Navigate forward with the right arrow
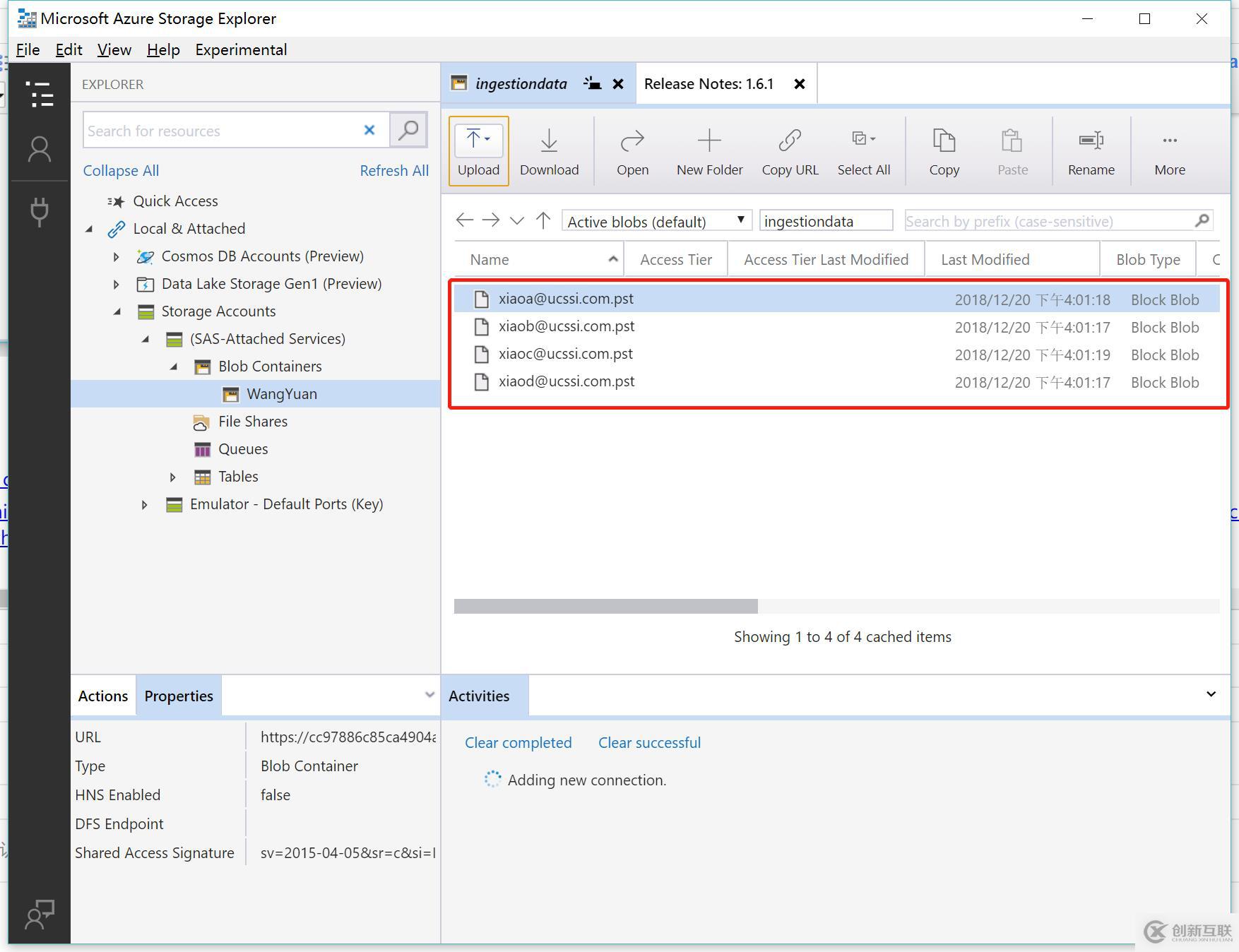1239x952 pixels. point(491,220)
